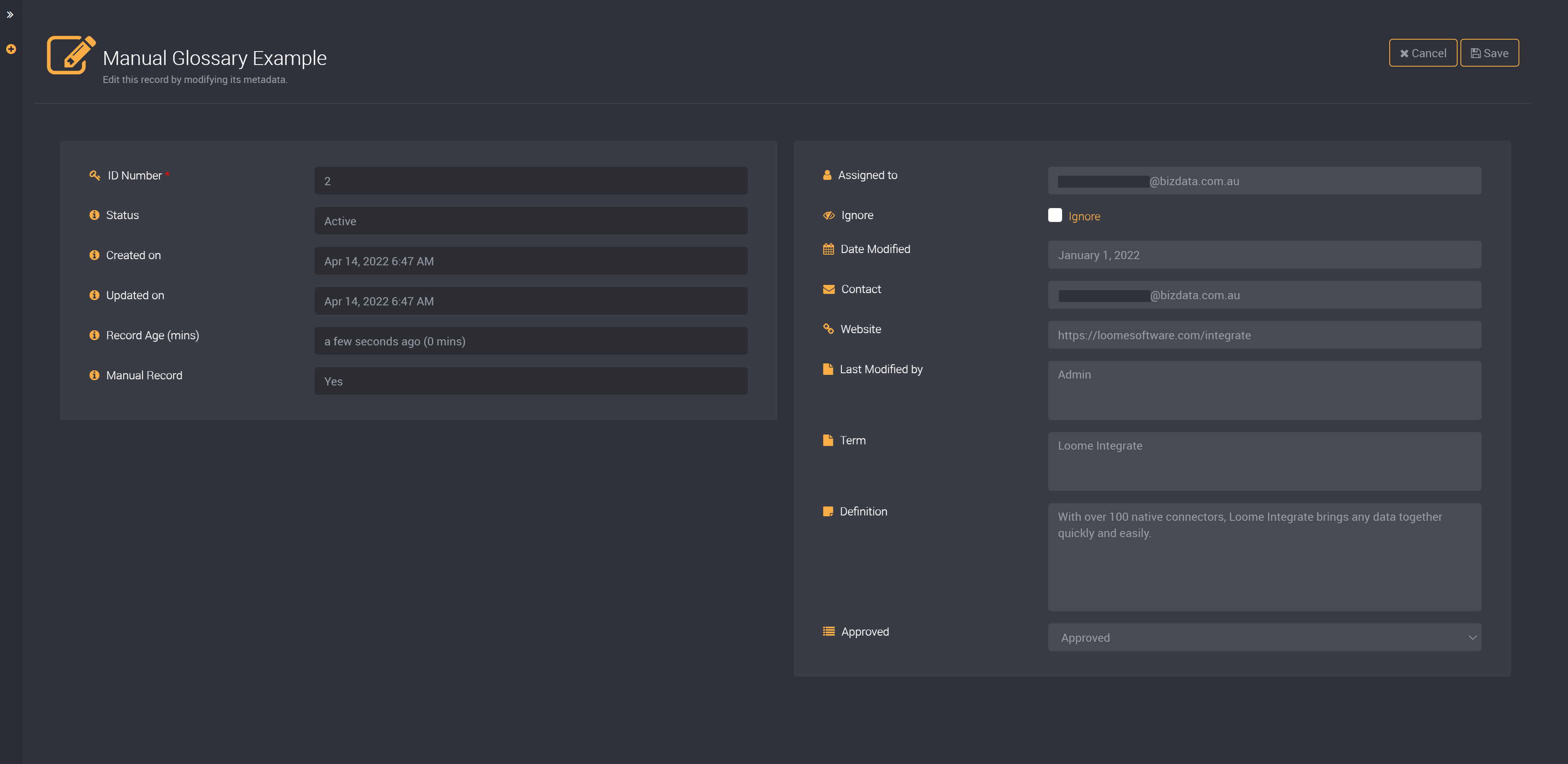This screenshot has height=764, width=1568.
Task: Click the Manual Record label
Action: [x=144, y=376]
